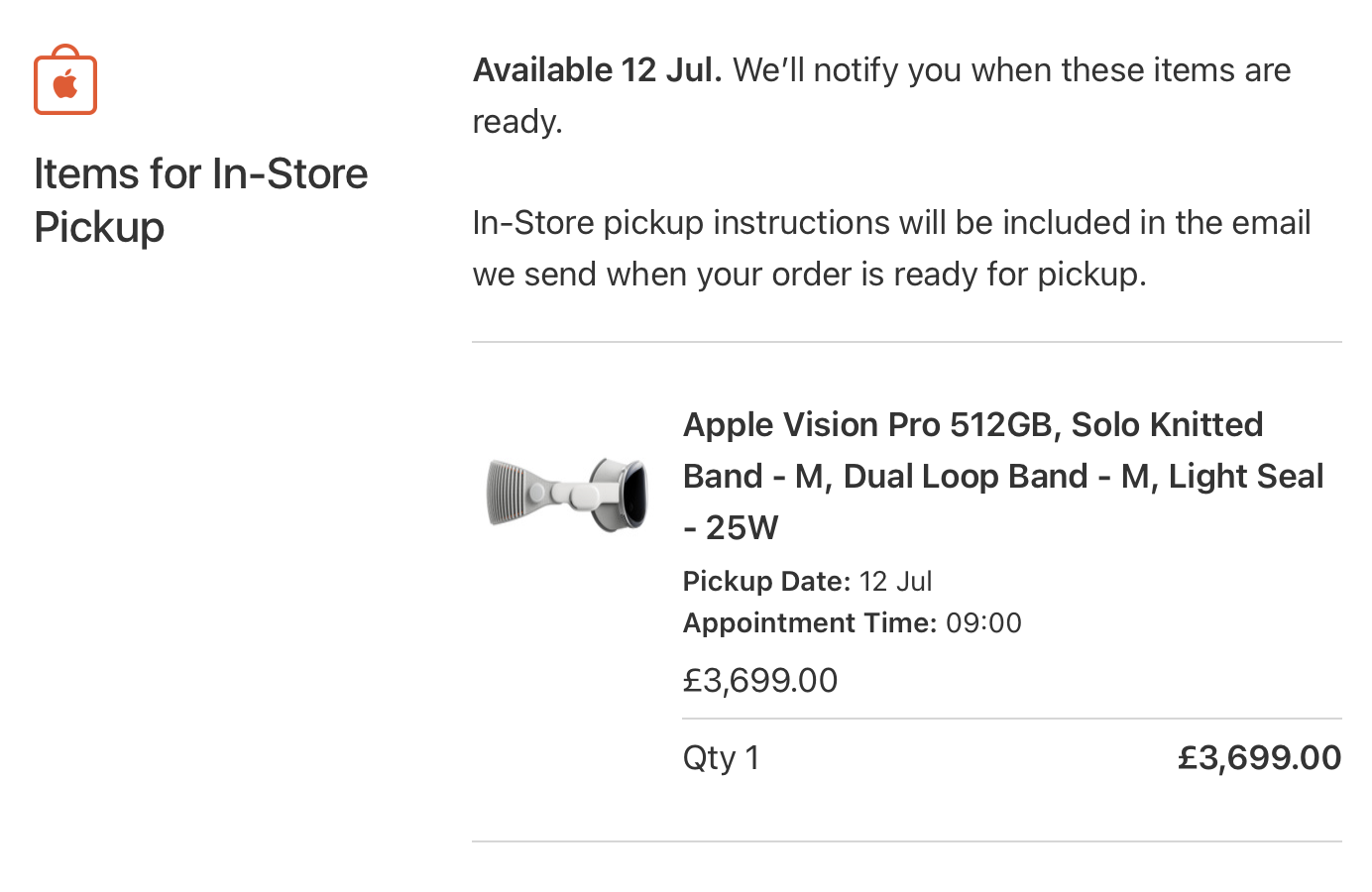Click the "- 25W" line of the product title

click(x=731, y=528)
